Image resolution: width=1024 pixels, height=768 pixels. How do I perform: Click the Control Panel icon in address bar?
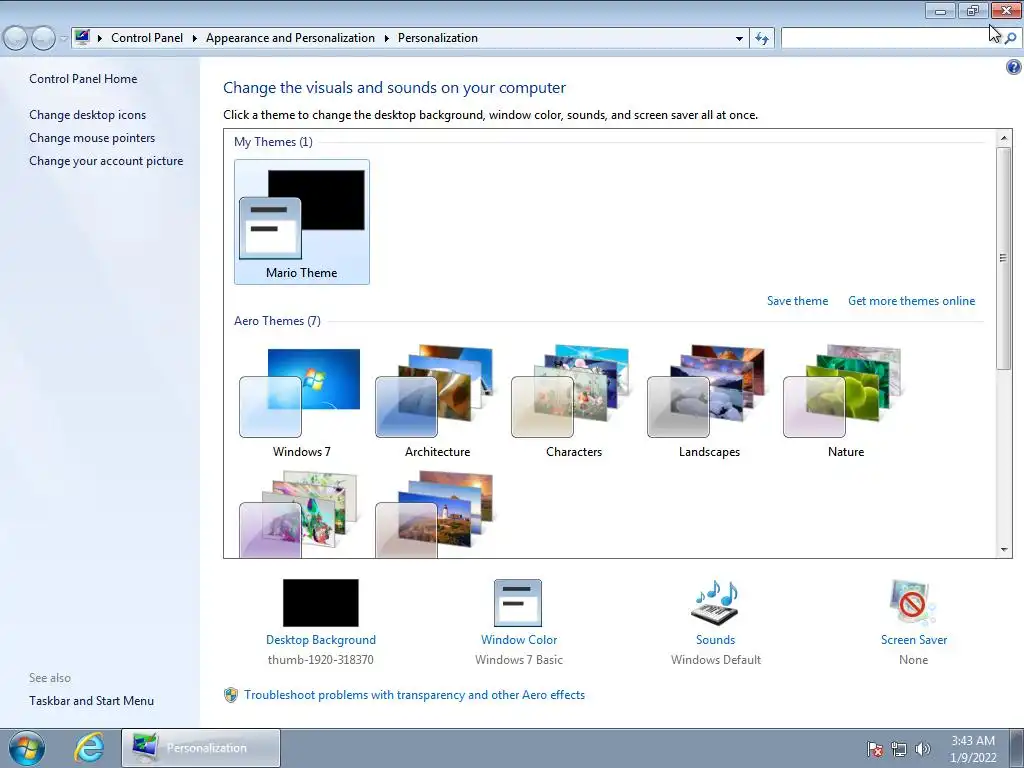[x=82, y=37]
